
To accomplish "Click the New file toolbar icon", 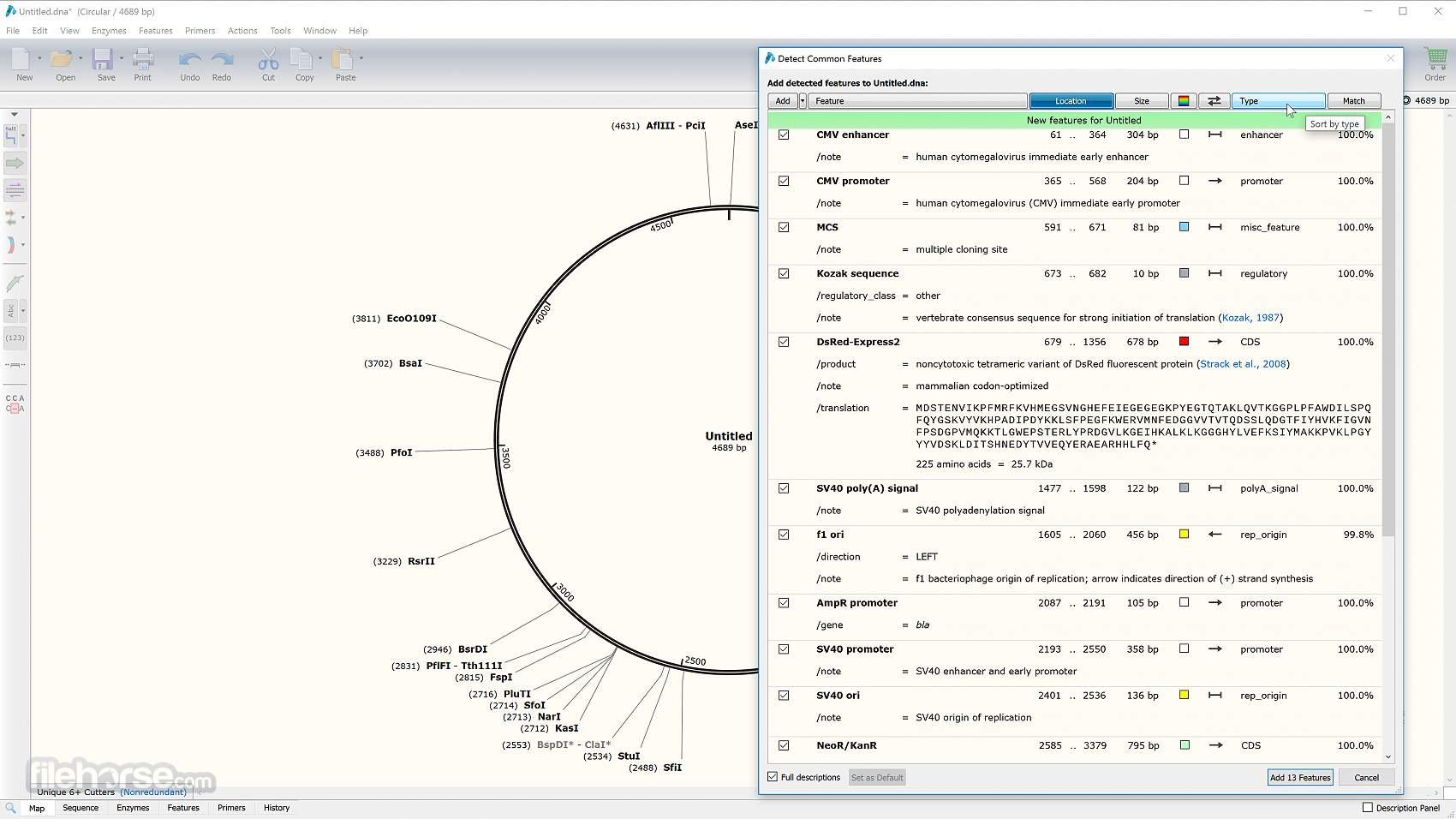I will tap(21, 59).
